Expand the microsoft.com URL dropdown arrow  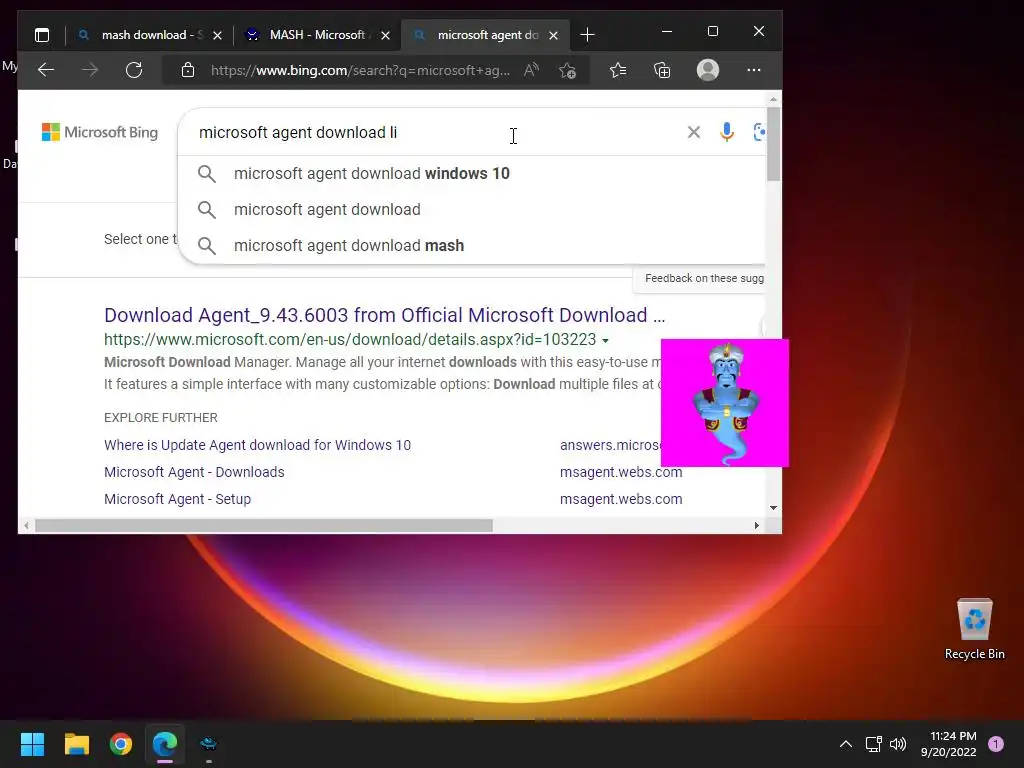pyautogui.click(x=605, y=341)
